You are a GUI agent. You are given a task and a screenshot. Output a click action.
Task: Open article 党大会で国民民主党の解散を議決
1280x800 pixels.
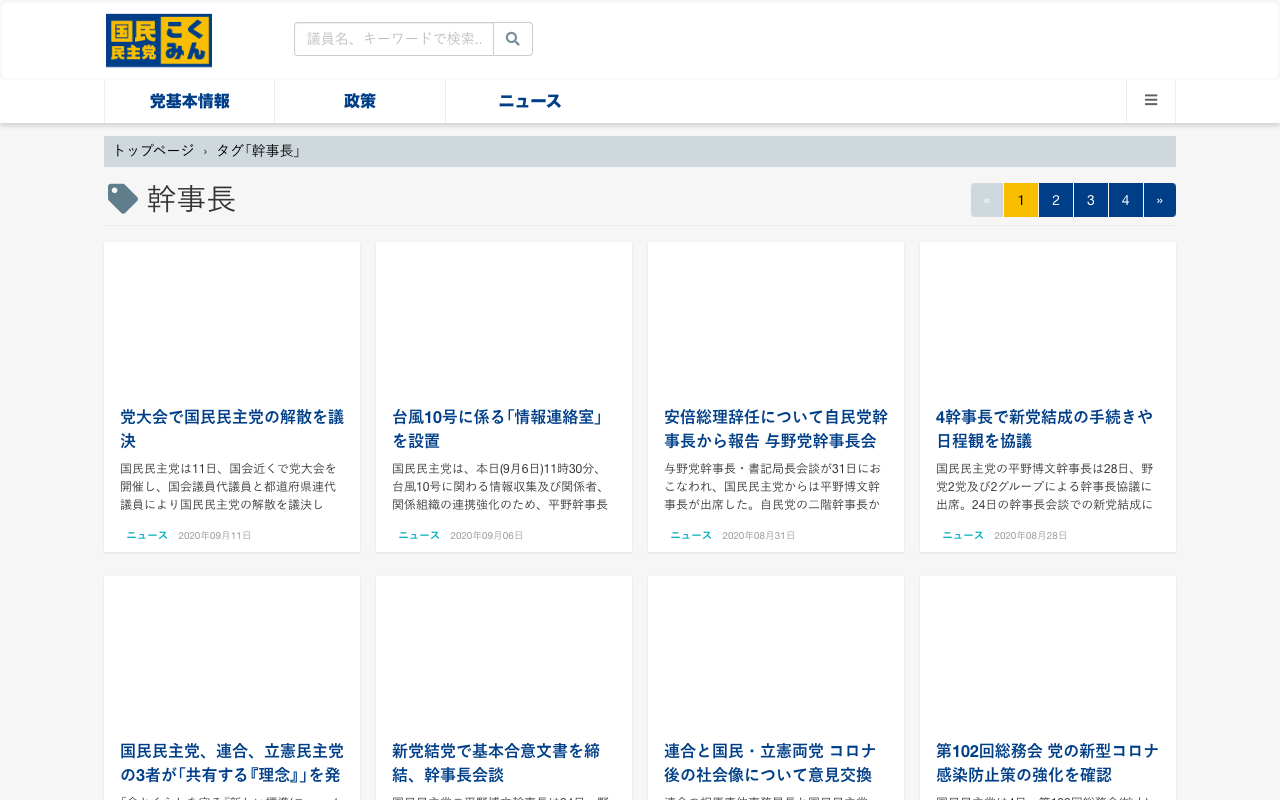[x=232, y=429]
